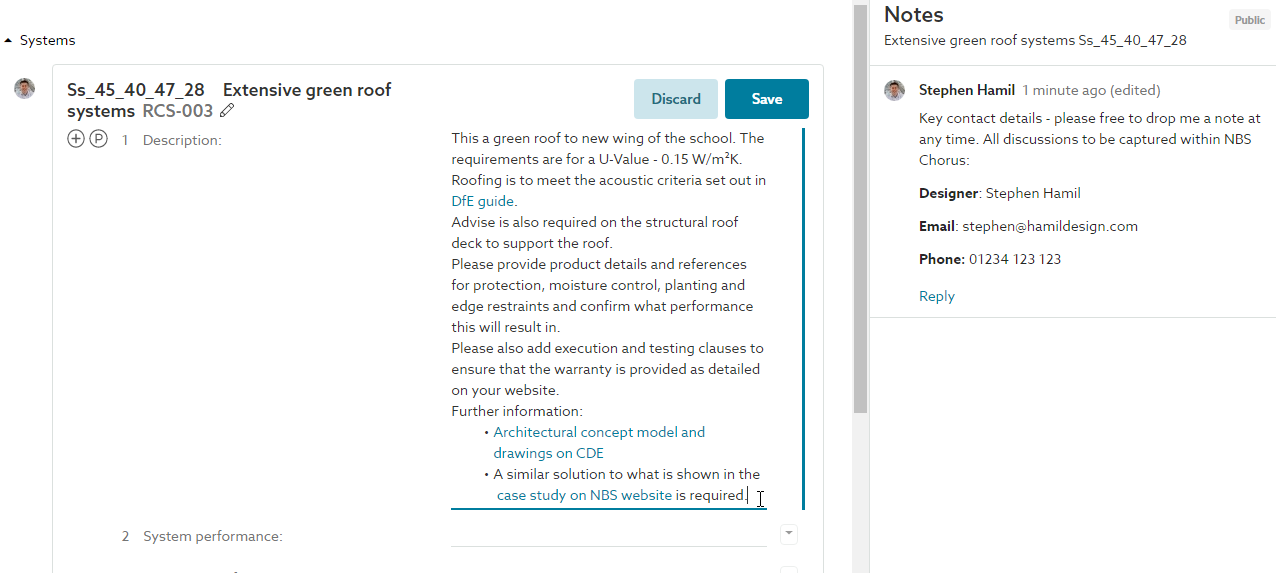Screen dimensions: 1276x573
Task: Click inside the Description text editor
Action: (609, 317)
